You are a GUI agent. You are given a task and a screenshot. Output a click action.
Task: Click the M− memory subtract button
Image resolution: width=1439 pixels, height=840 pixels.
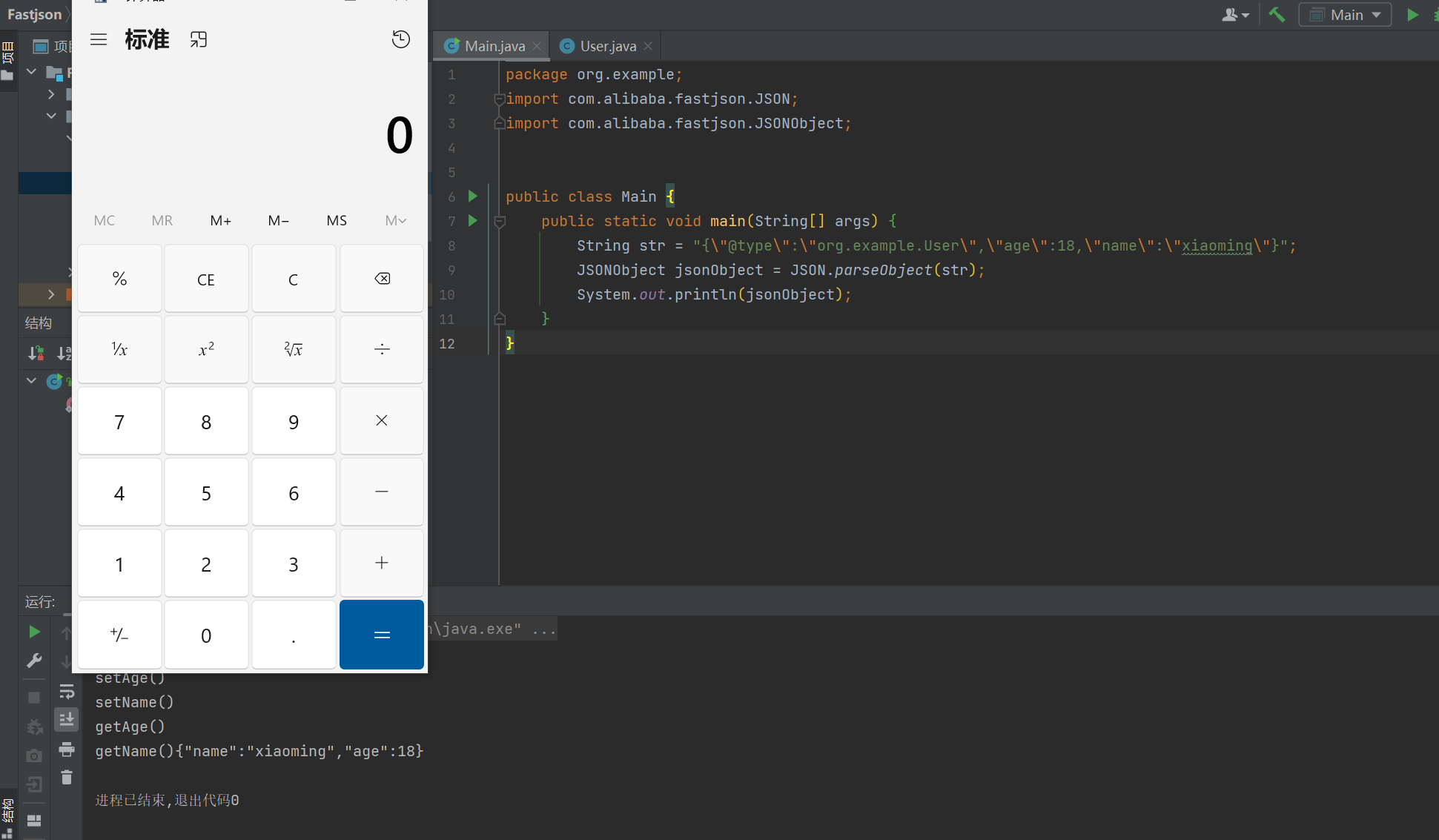tap(279, 220)
